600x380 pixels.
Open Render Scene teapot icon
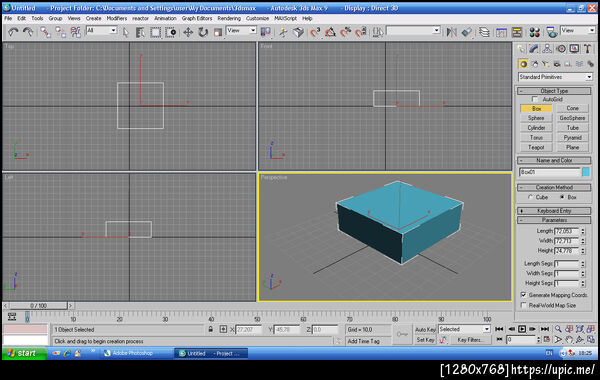coord(551,33)
